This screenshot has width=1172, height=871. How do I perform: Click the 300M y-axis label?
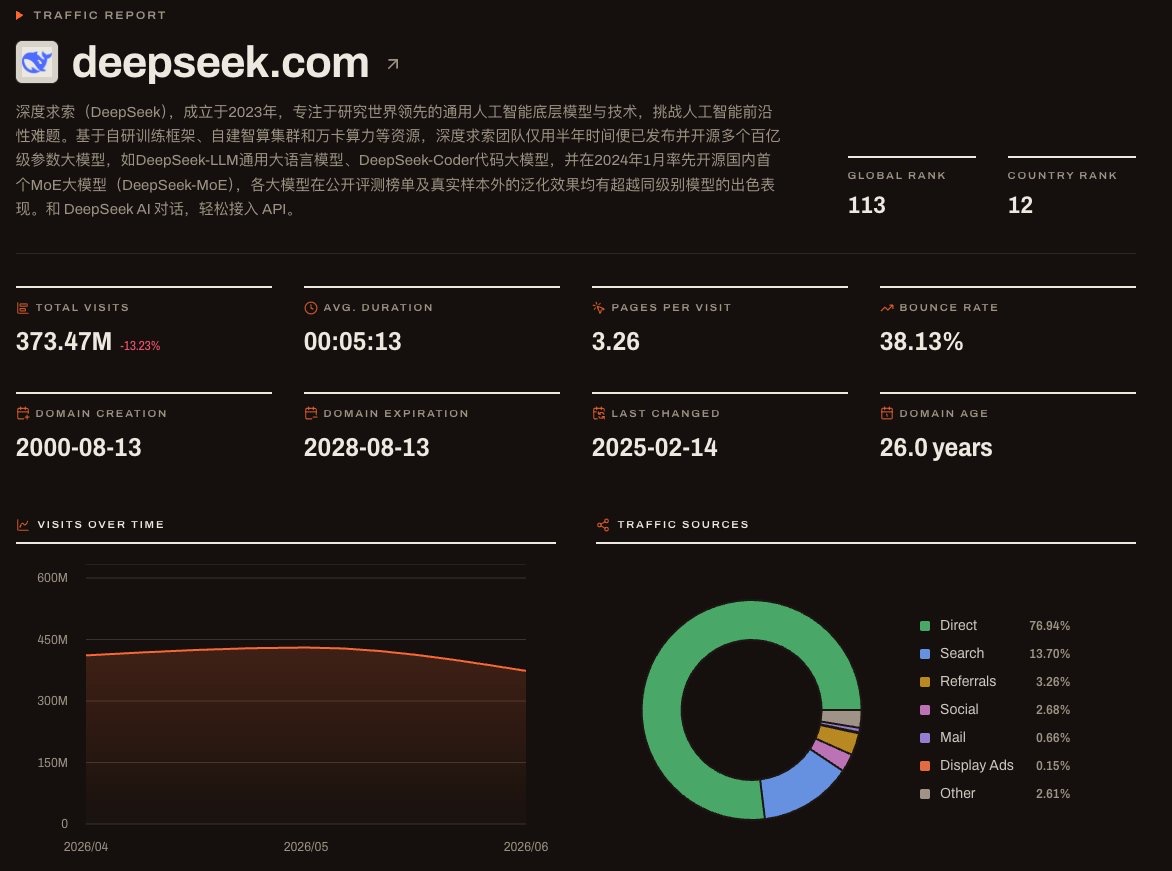click(52, 701)
